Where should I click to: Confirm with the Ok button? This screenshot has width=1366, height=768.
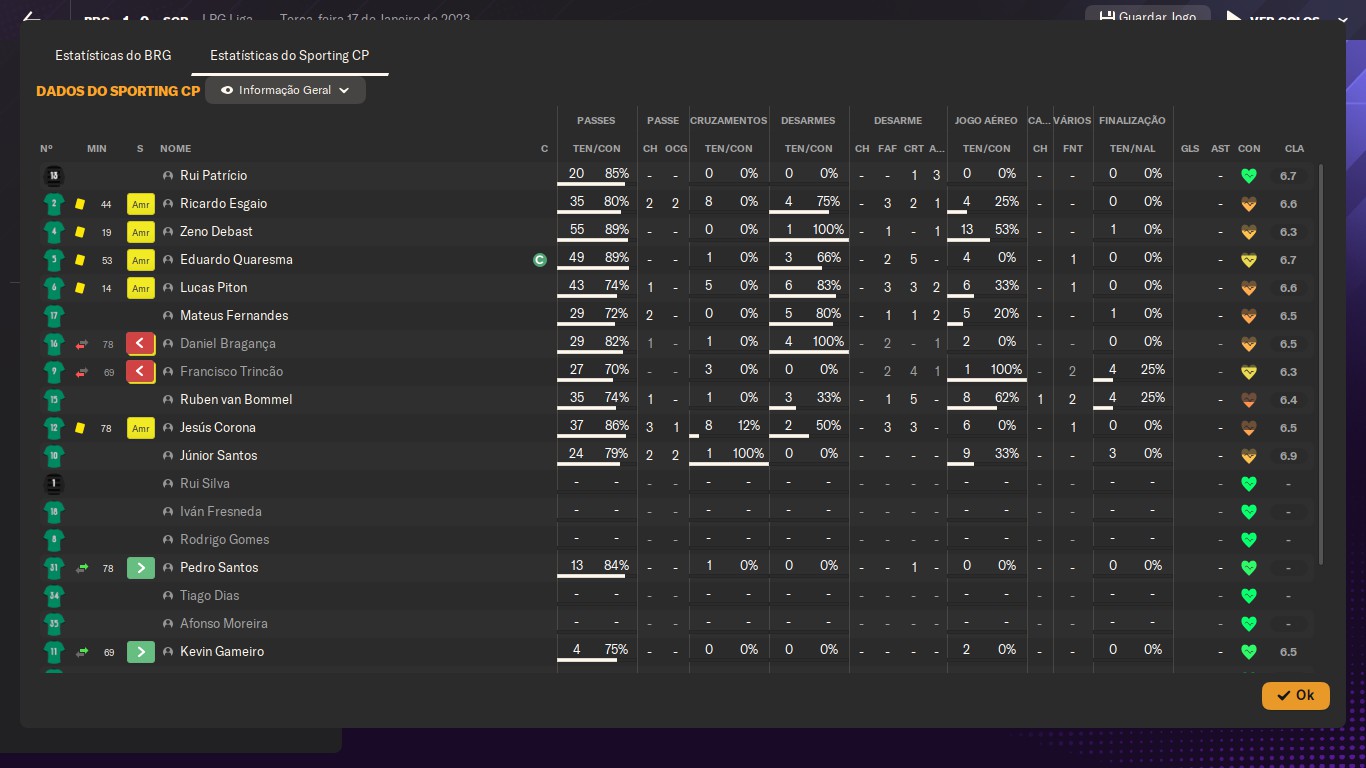click(x=1295, y=695)
